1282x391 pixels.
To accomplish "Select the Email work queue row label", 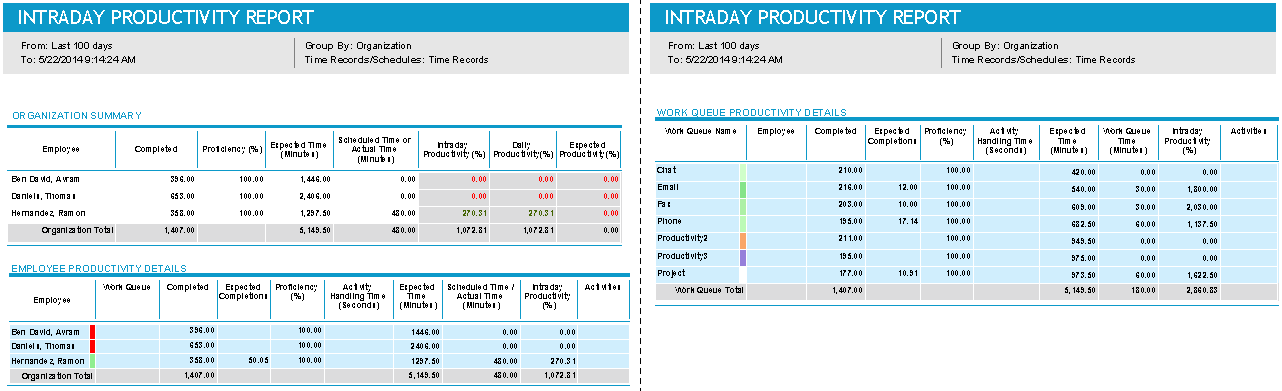I will tap(667, 188).
